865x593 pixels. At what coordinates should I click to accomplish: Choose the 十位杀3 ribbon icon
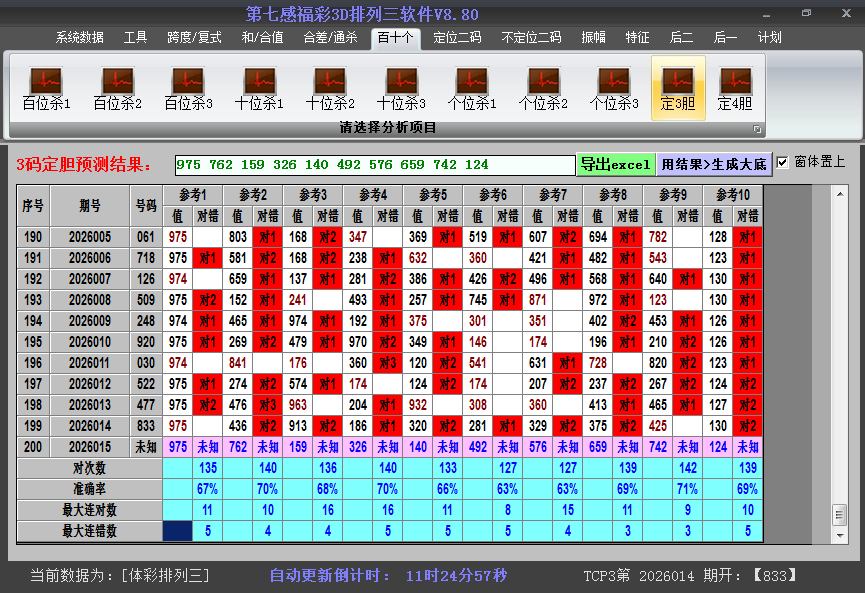(x=401, y=88)
